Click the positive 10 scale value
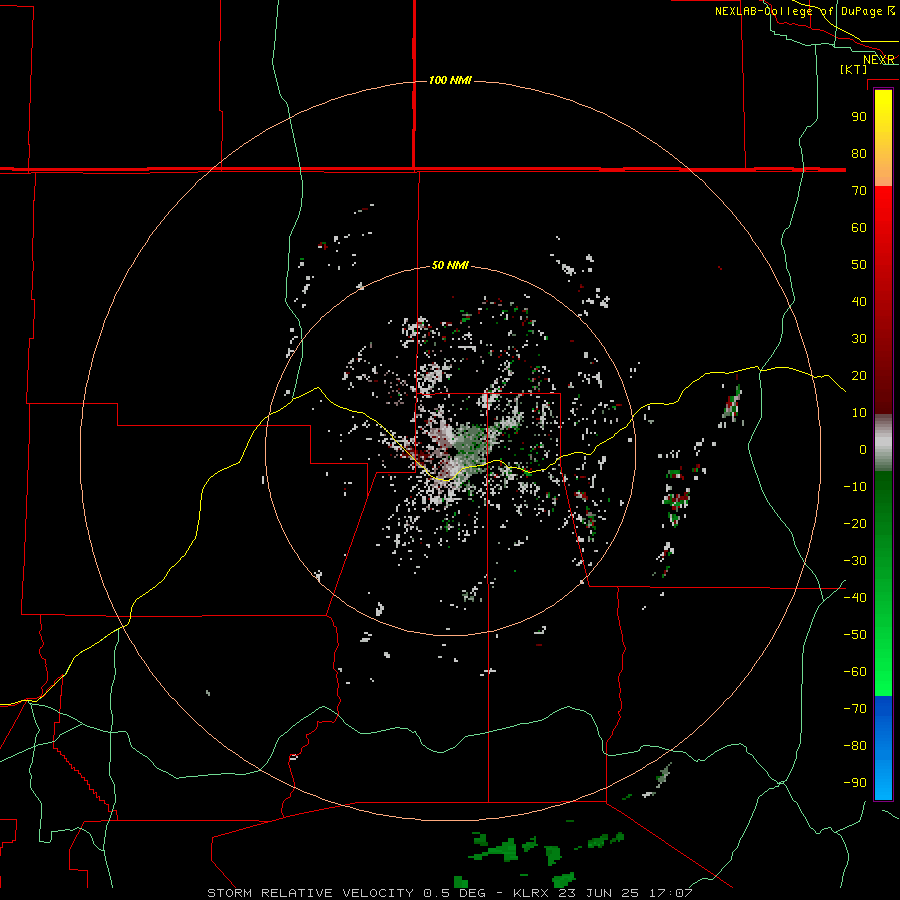The image size is (900, 900). click(859, 413)
